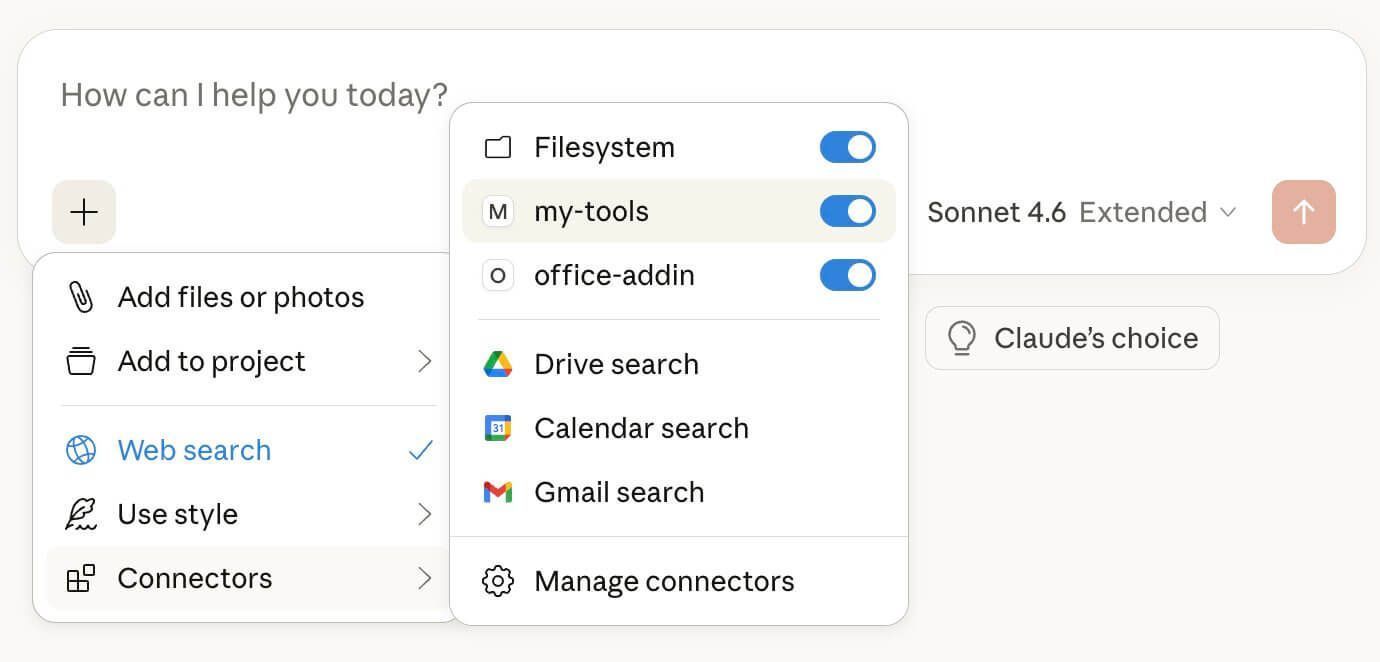1380x662 pixels.
Task: Click the Gmail icon
Action: coord(498,492)
